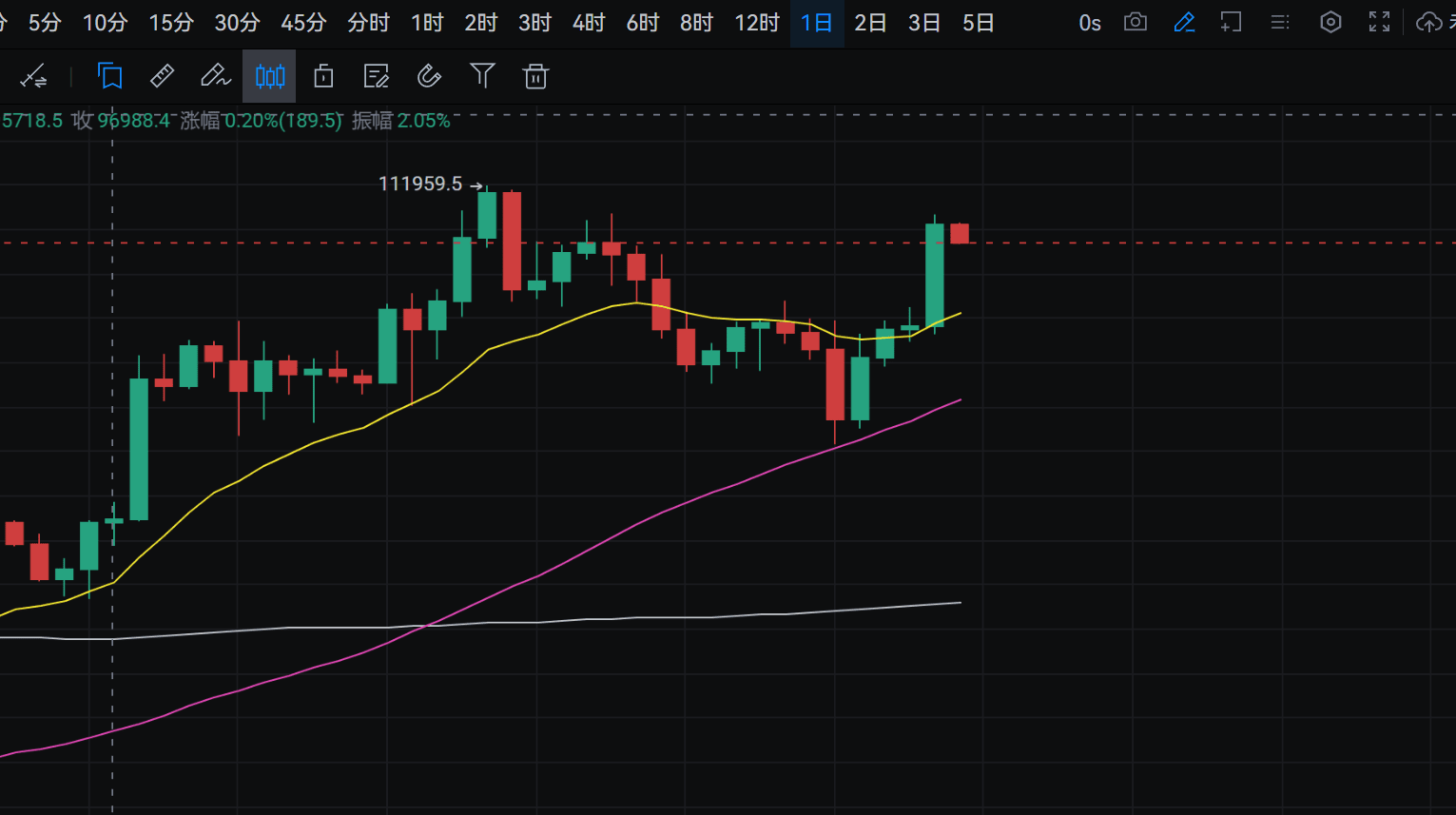Screen dimensions: 1456x815
Task: Open the add-to-window panel icon
Action: tap(1231, 22)
